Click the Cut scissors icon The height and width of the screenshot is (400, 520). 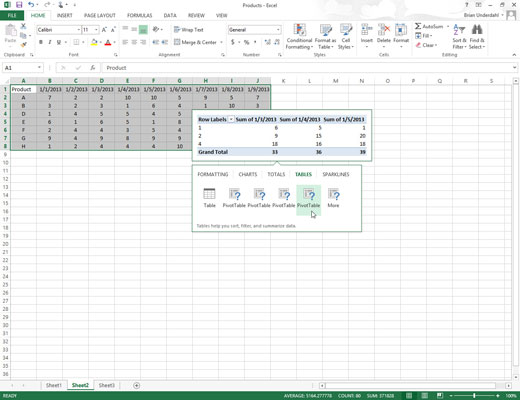[x=23, y=26]
